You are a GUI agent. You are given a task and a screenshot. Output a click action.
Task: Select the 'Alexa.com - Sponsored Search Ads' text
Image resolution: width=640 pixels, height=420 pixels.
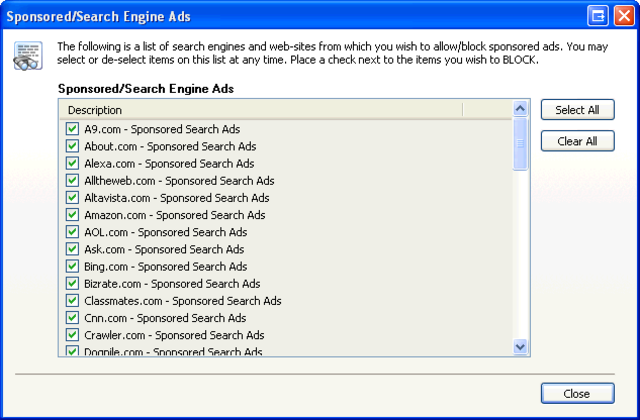[x=169, y=163]
